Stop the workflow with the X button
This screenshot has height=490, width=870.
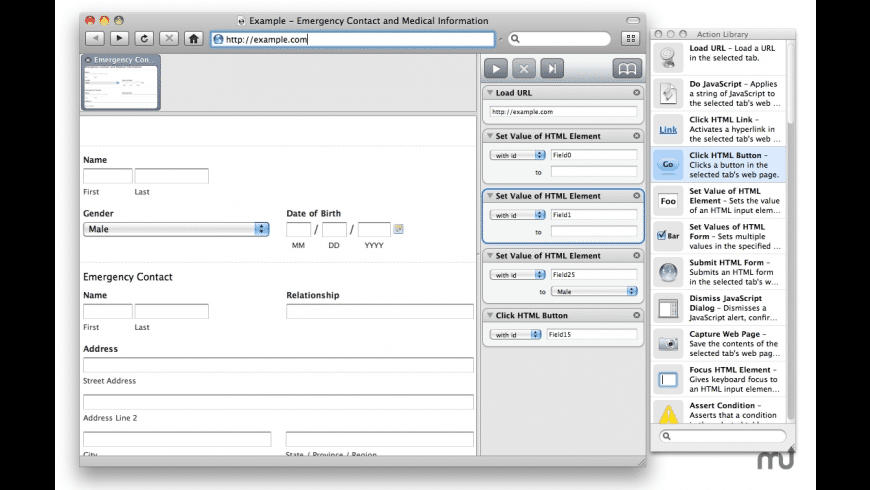tap(524, 68)
